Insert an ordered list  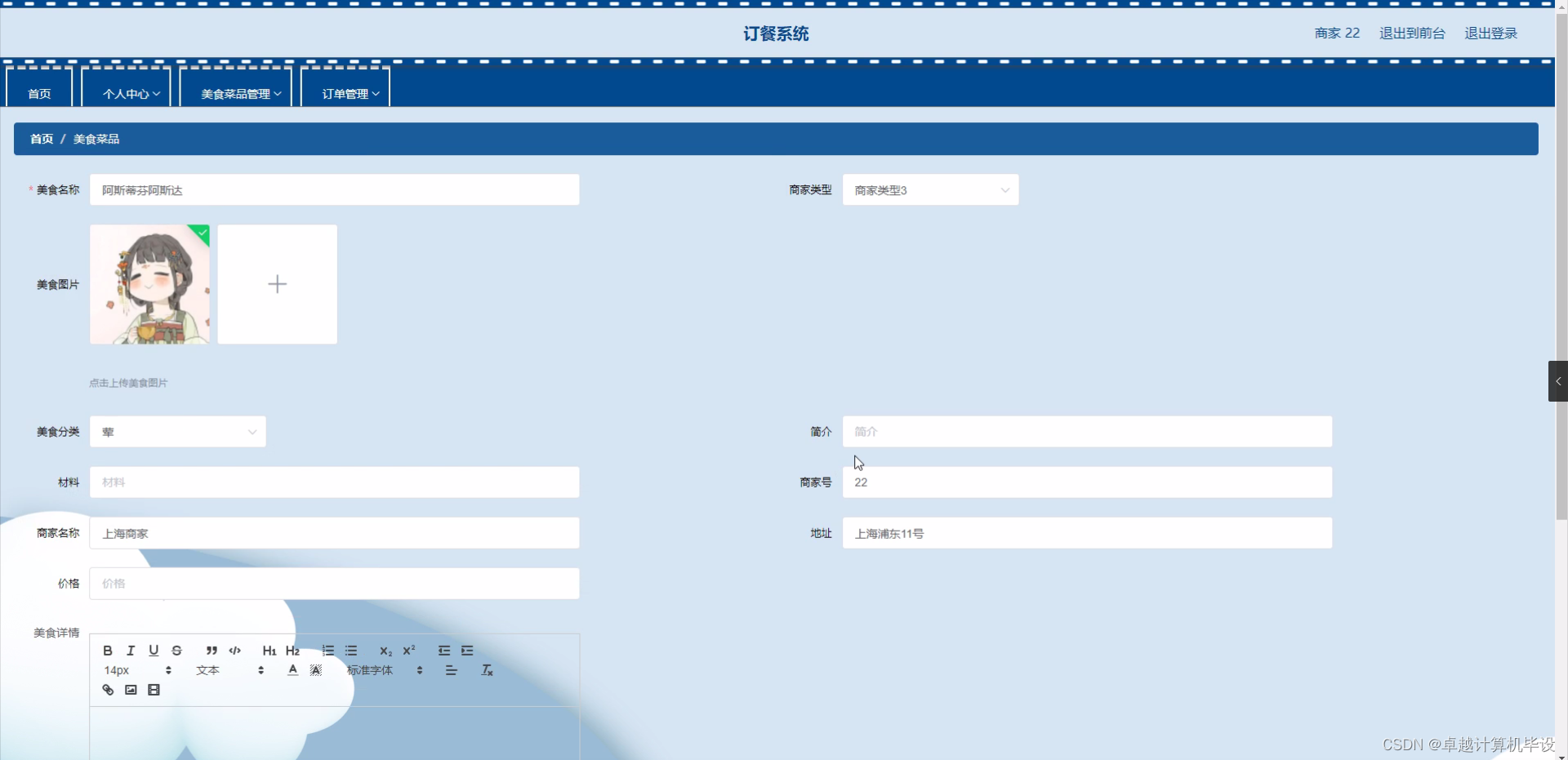(x=327, y=651)
